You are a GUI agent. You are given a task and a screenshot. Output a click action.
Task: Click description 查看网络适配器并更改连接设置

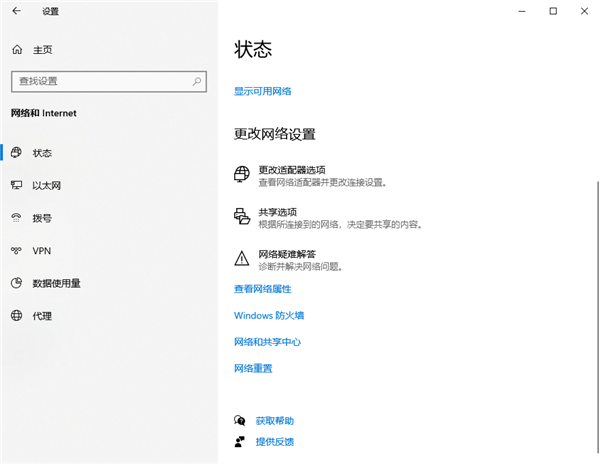pos(322,182)
